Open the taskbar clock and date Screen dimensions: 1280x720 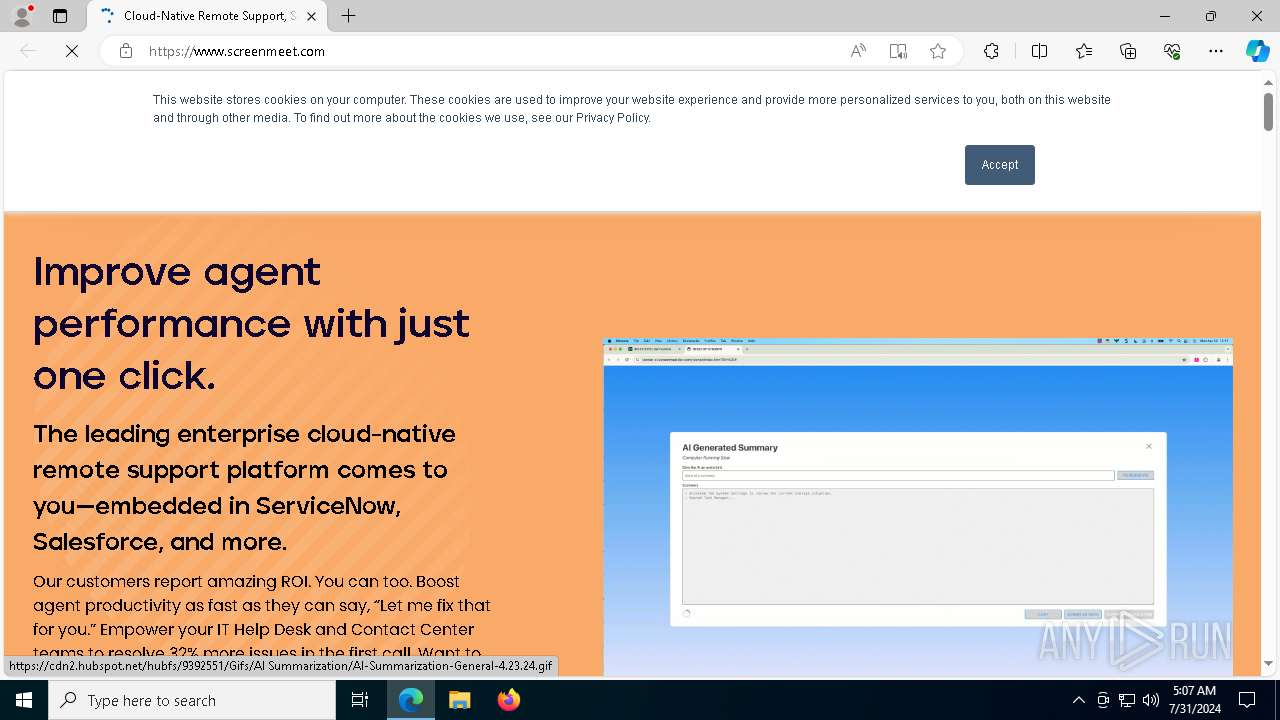coord(1194,700)
